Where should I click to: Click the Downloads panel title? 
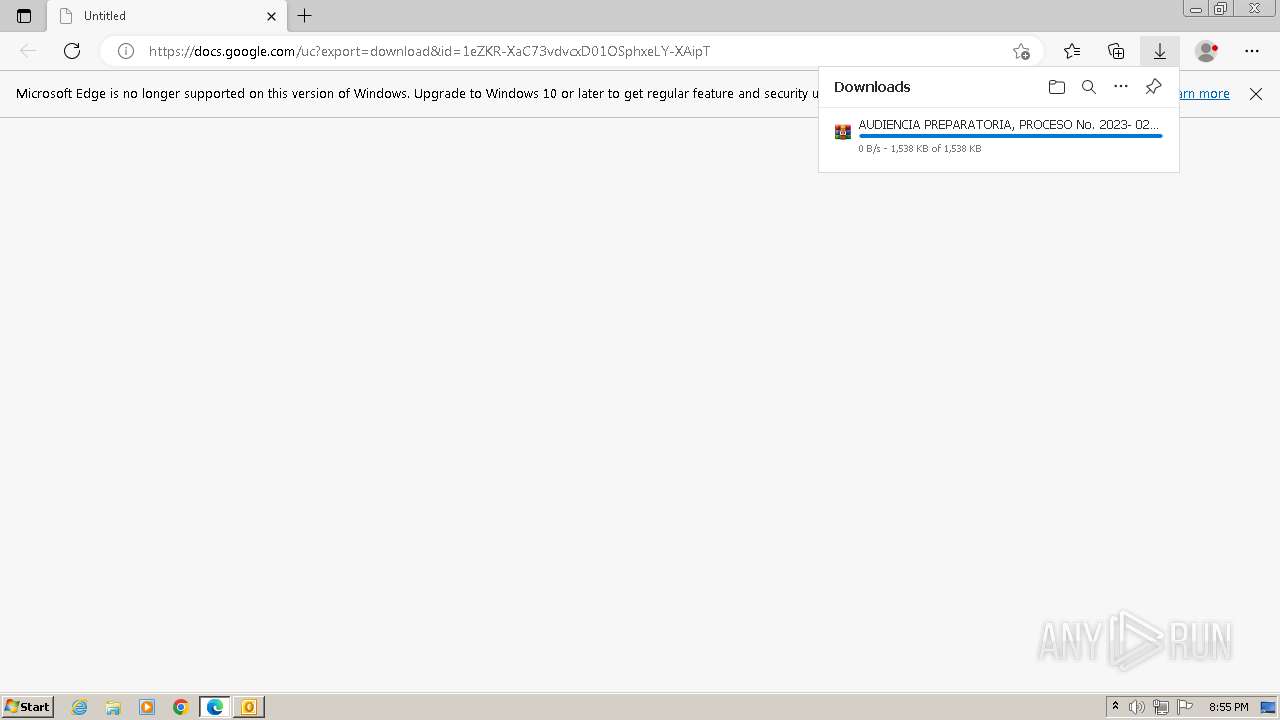click(872, 87)
